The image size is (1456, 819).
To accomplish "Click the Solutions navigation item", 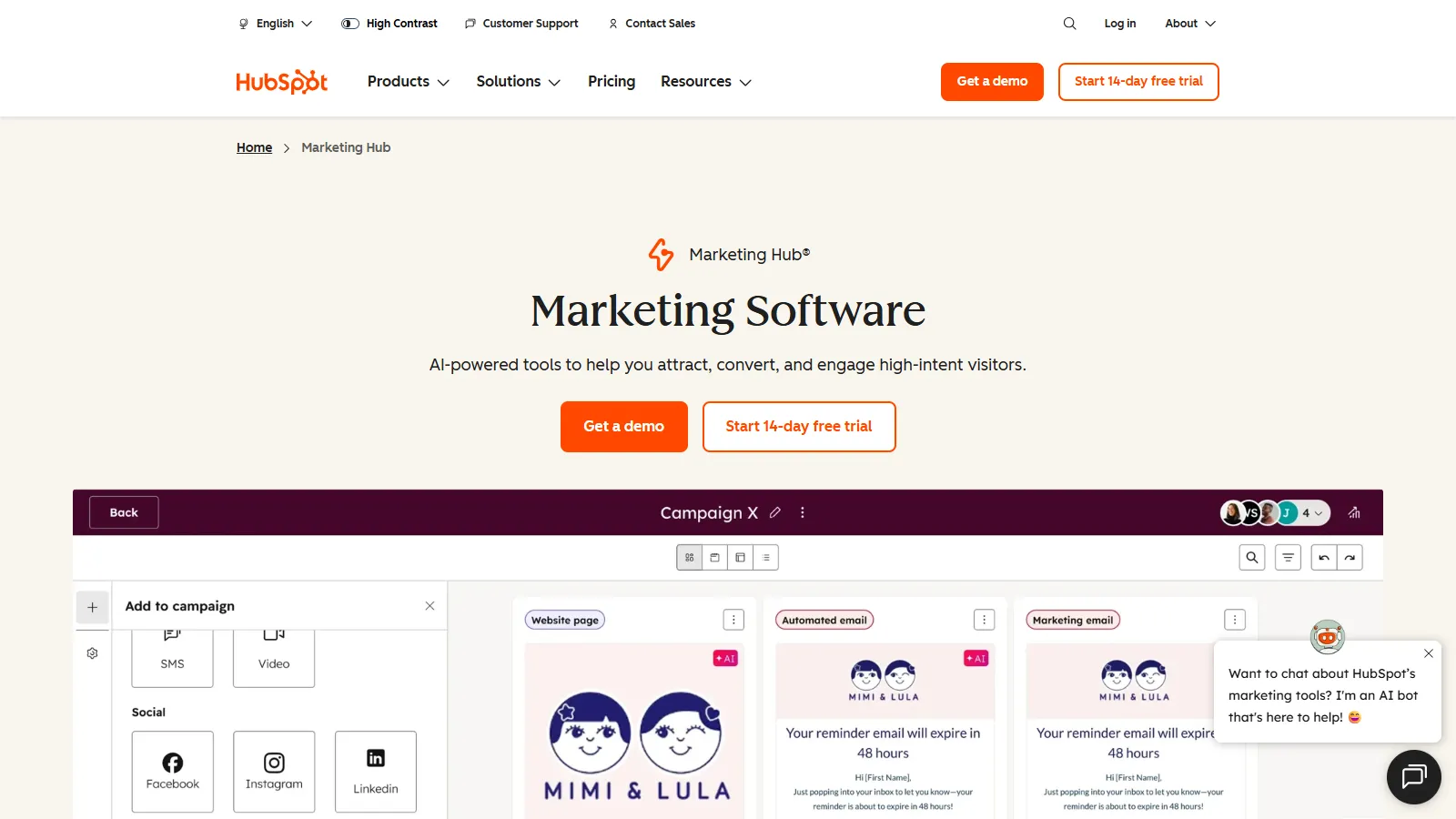I will (517, 81).
